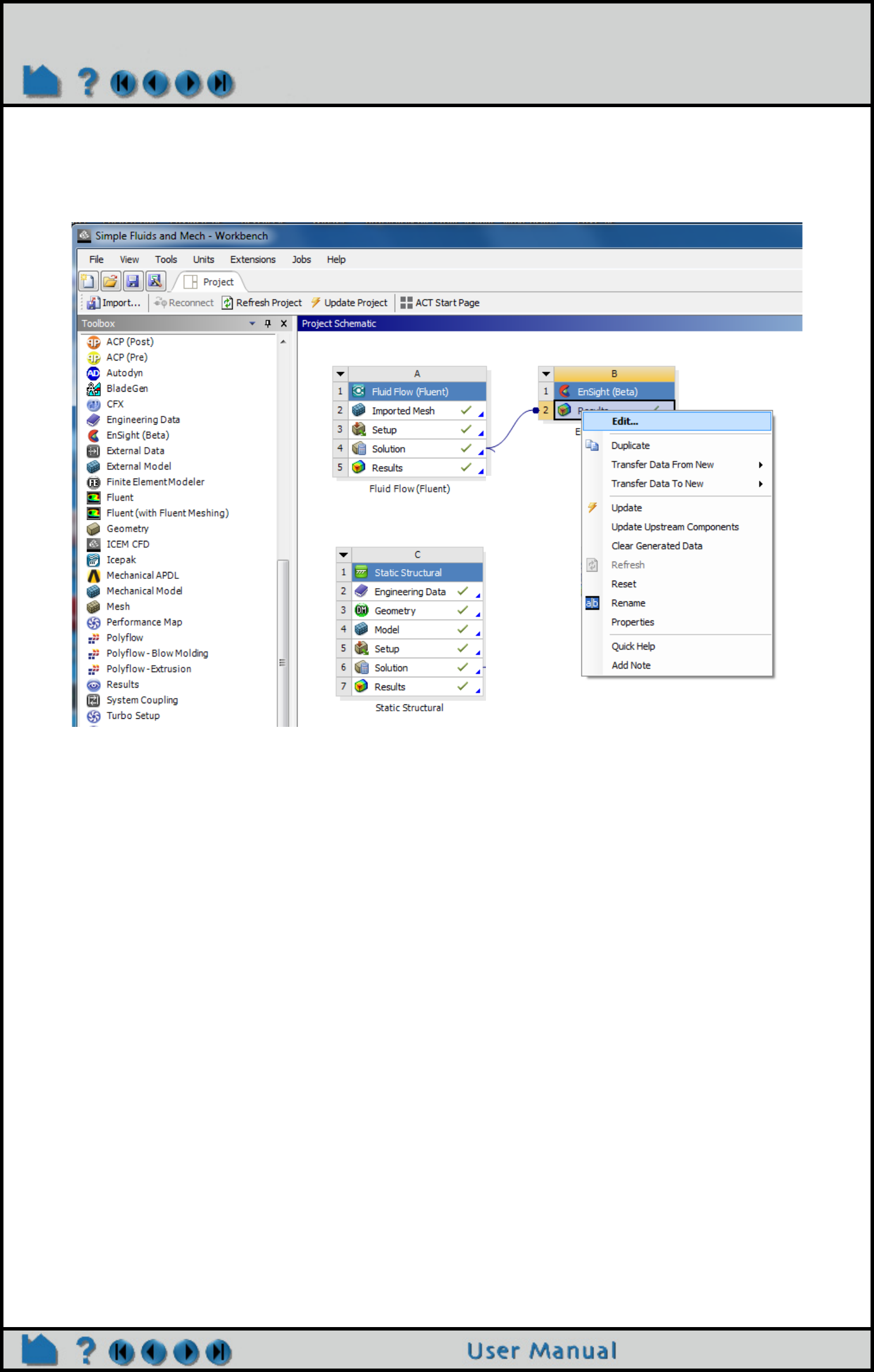Click the ACP (Post) icon in the Toolbox
This screenshot has height=1372, width=874.
coord(93,342)
